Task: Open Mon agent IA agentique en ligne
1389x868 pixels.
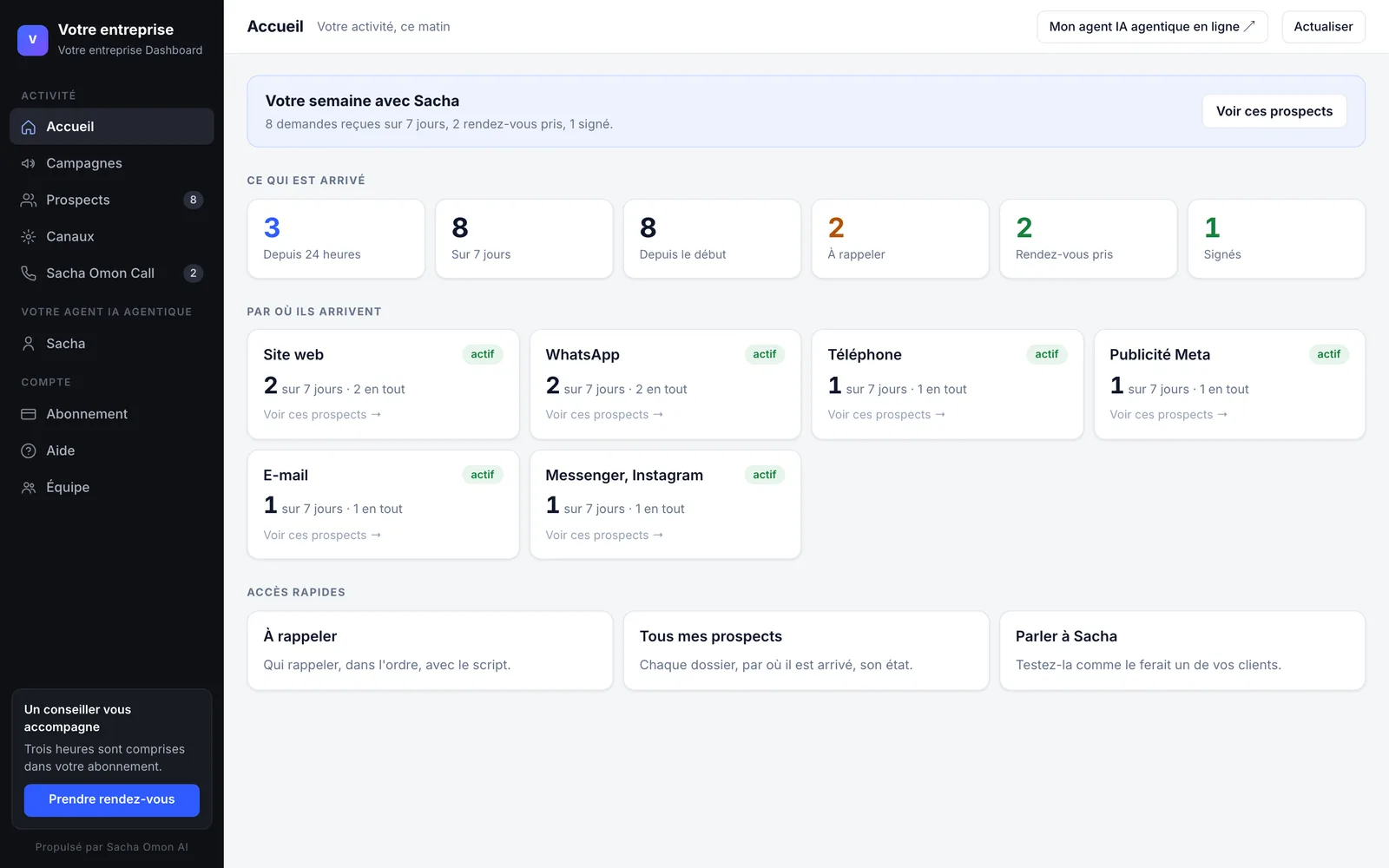Action: tap(1152, 27)
